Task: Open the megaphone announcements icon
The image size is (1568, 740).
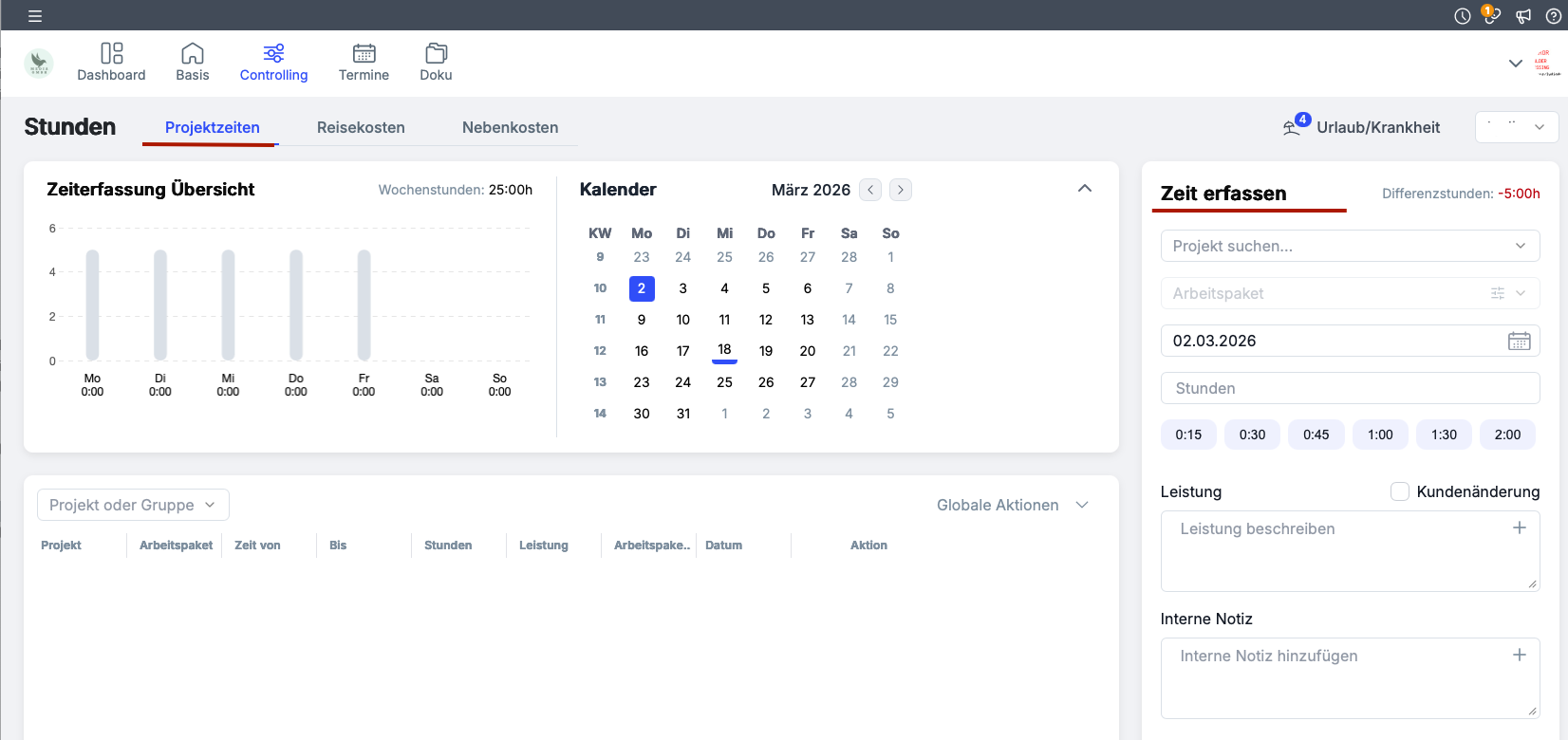Action: click(1523, 16)
